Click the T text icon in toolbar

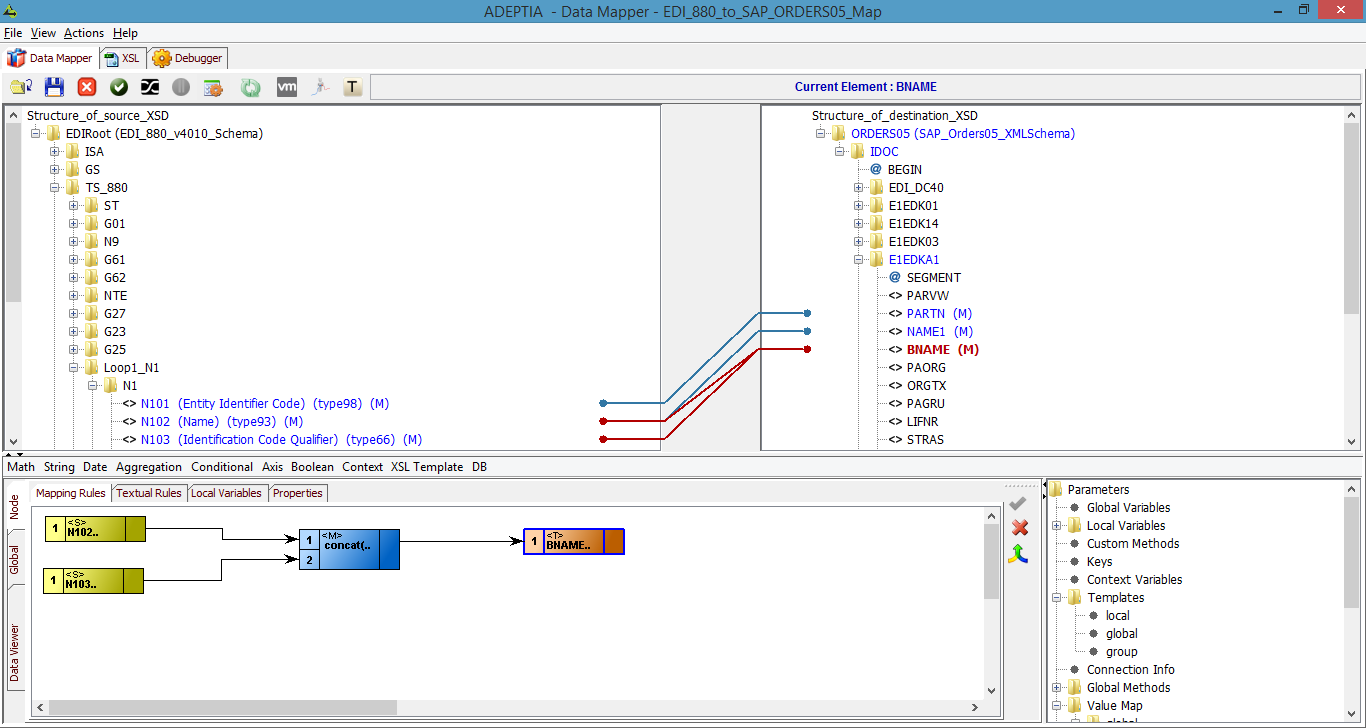coord(352,87)
